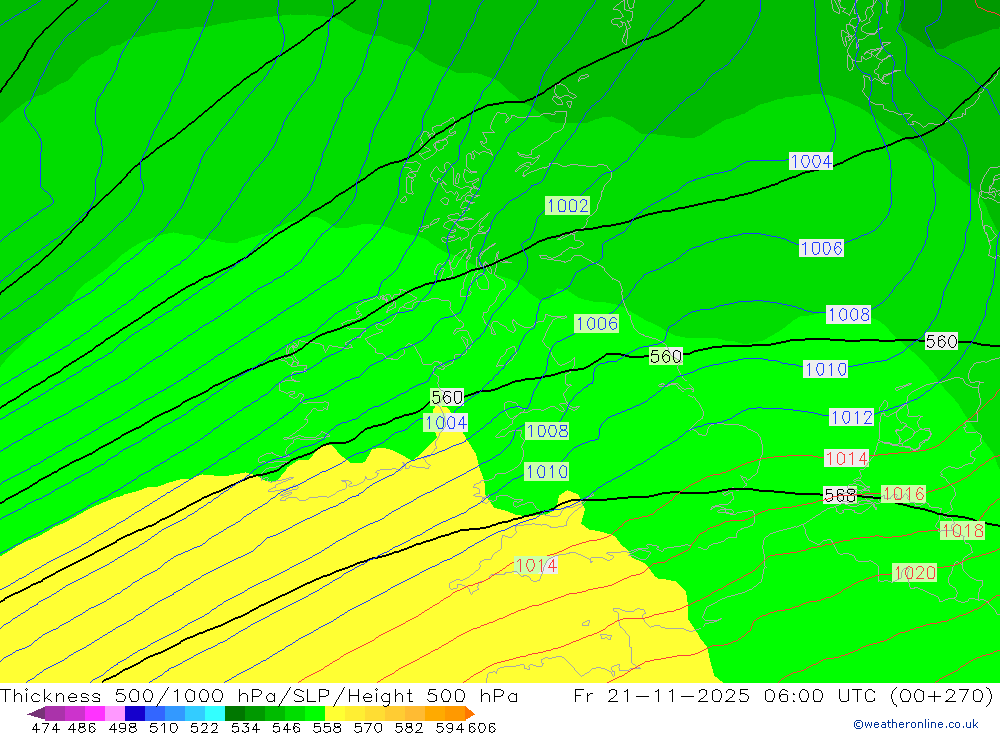Click the 510 legend value

pos(163,727)
